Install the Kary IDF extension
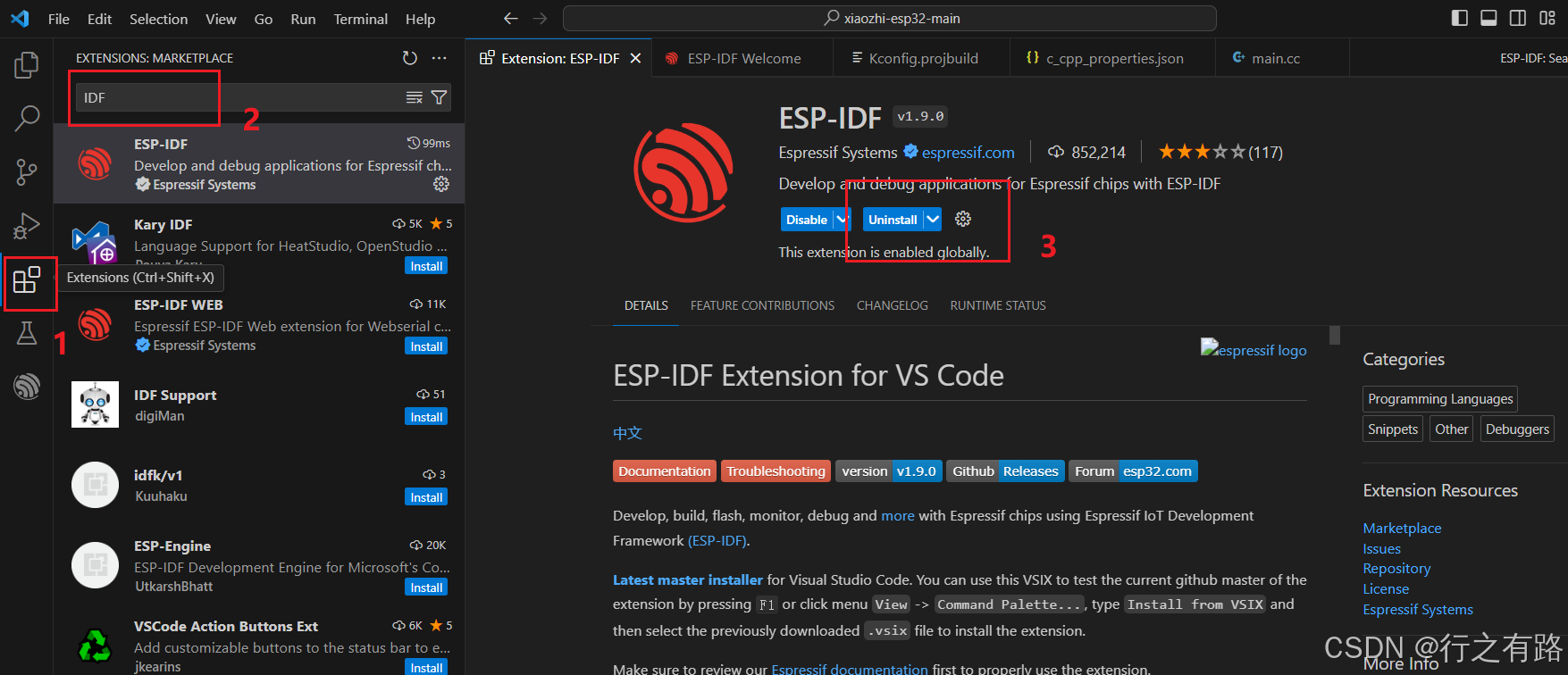This screenshot has height=675, width=1568. 426,266
